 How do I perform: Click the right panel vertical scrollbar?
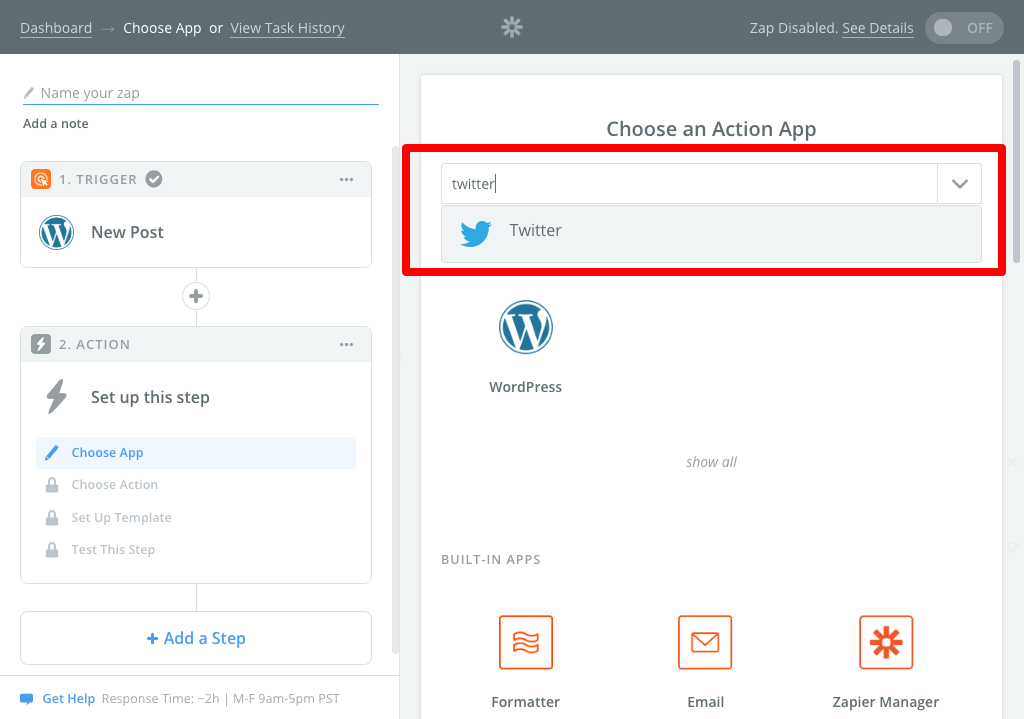click(x=1016, y=162)
